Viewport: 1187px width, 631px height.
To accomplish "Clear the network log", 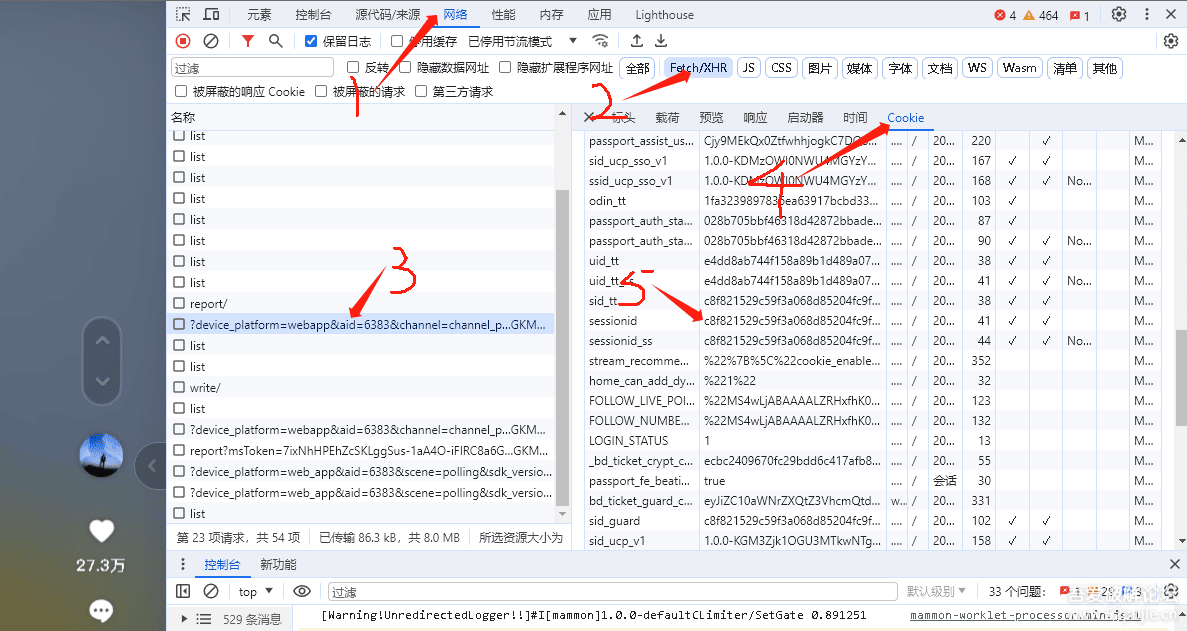I will 211,41.
